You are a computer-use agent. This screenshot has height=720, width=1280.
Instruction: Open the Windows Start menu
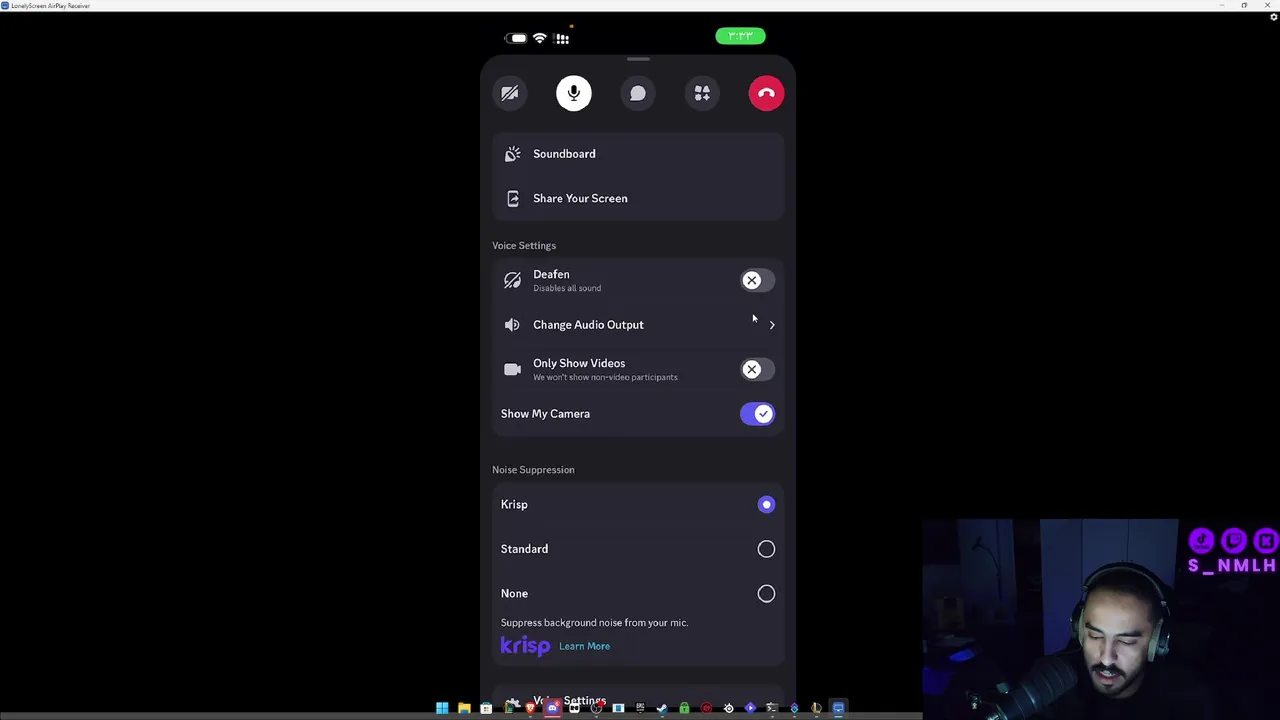pos(442,708)
